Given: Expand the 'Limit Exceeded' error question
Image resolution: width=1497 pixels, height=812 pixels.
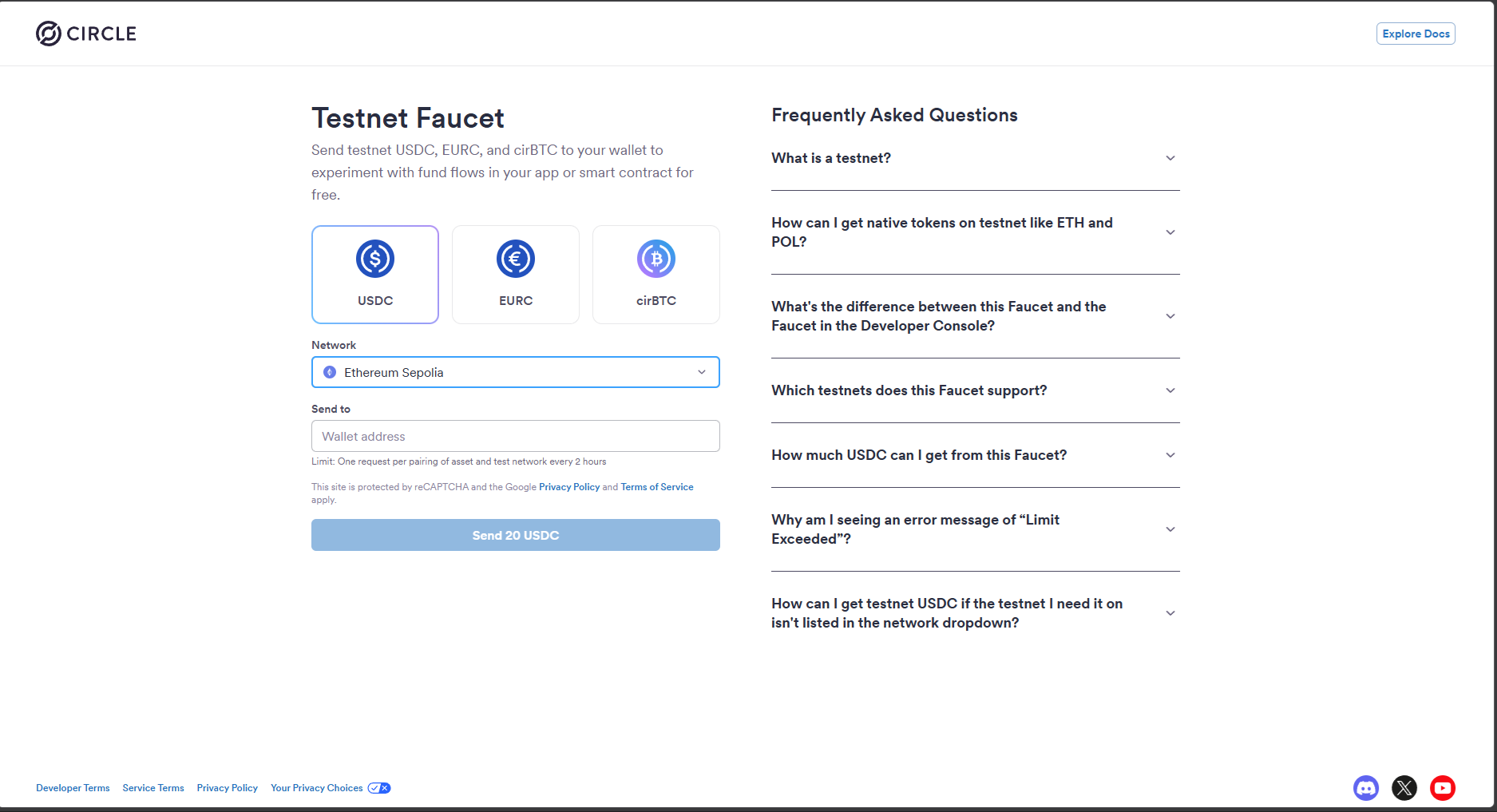Looking at the screenshot, I should (976, 529).
